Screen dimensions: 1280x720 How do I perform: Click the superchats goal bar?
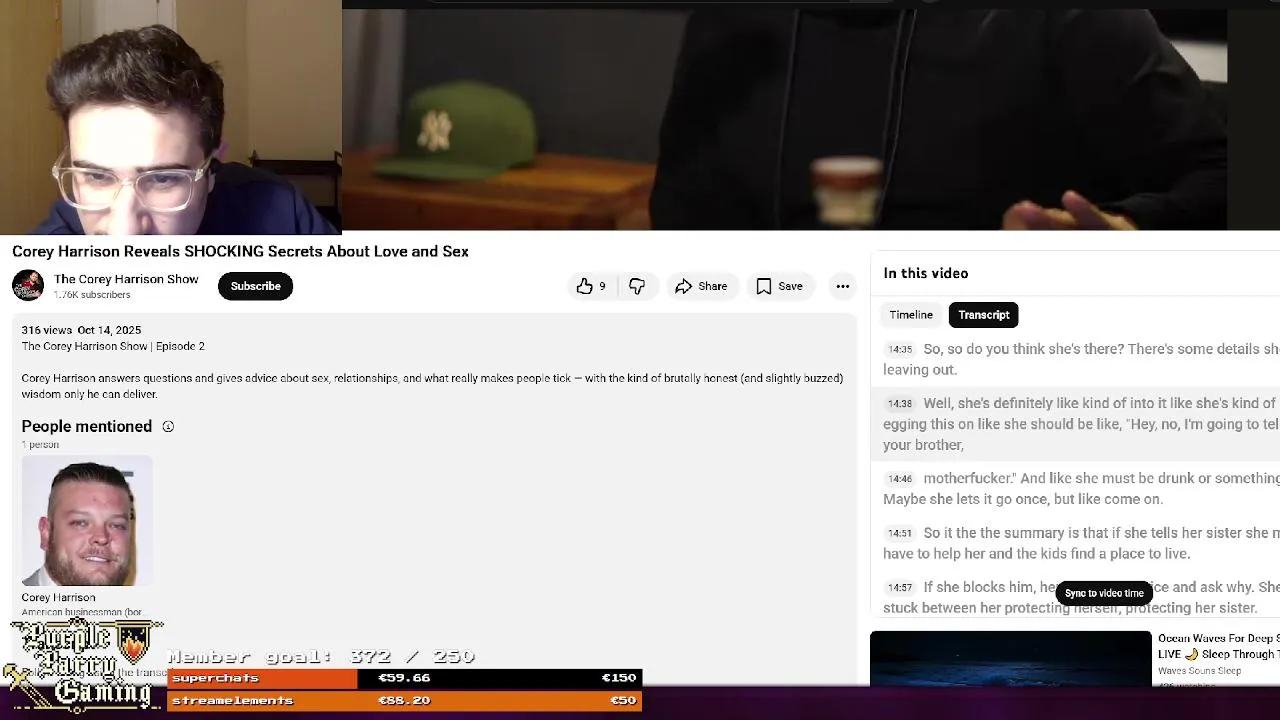point(404,678)
